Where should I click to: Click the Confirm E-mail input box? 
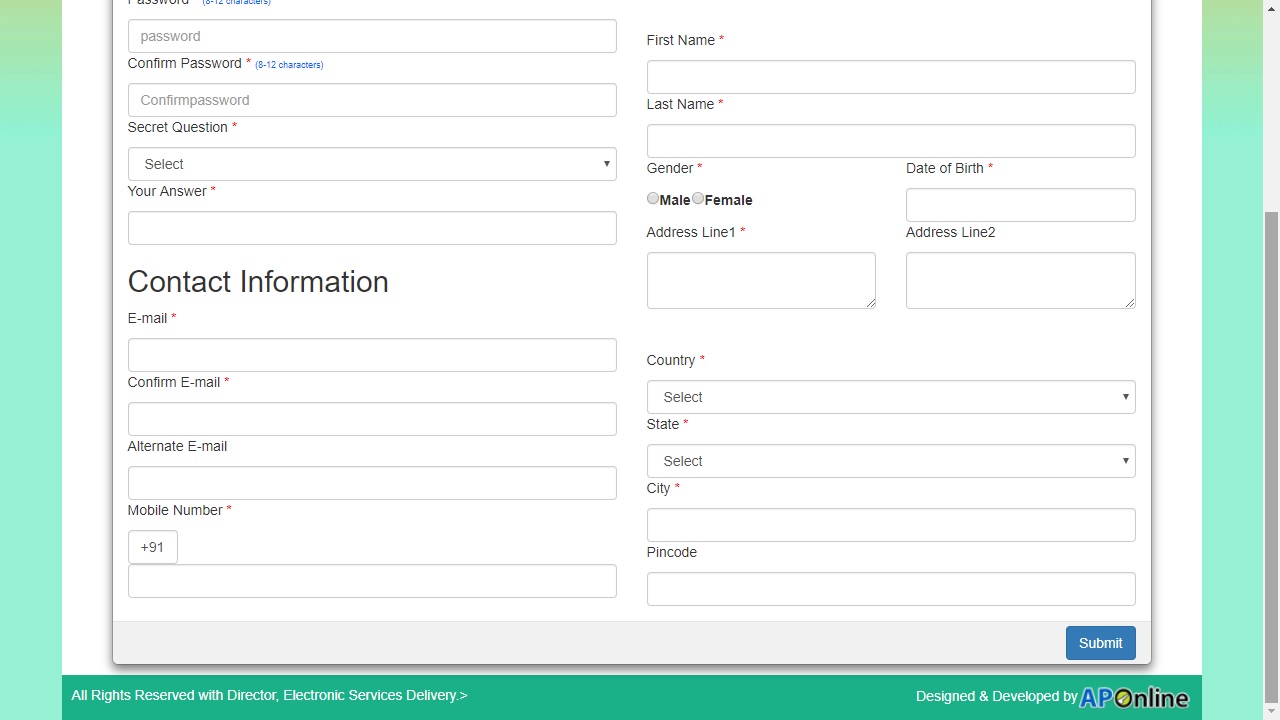click(372, 419)
